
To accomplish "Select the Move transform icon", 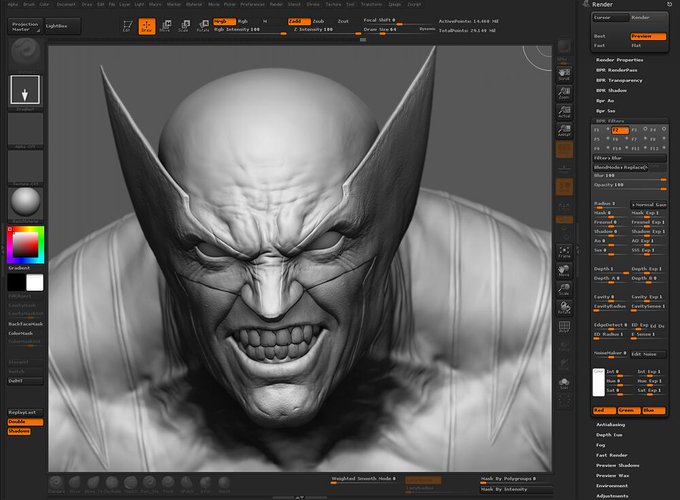I will point(165,26).
